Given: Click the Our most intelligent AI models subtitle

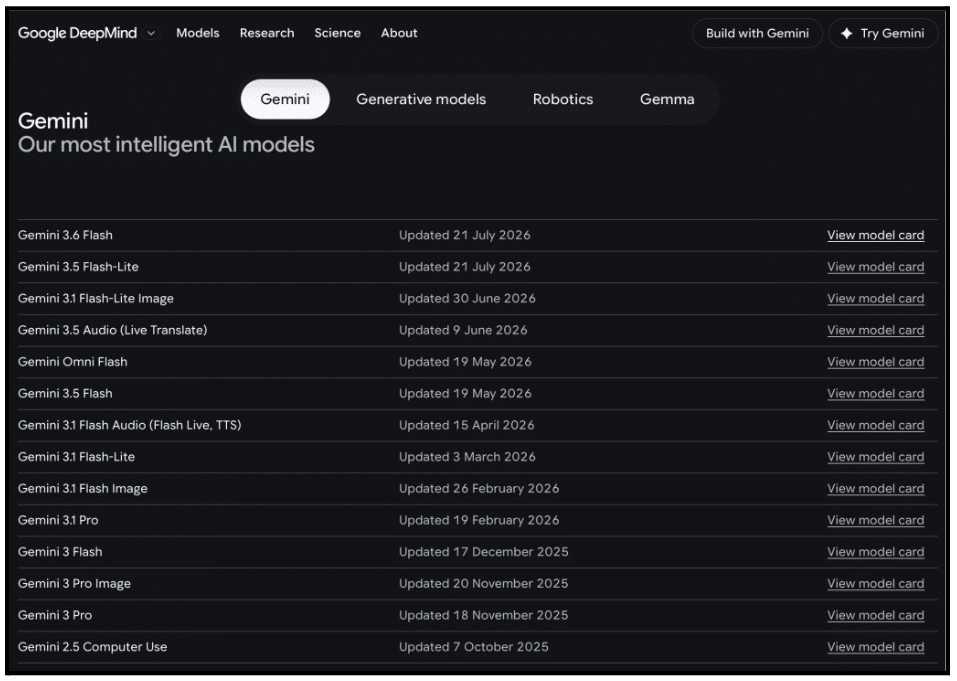Looking at the screenshot, I should 166,145.
